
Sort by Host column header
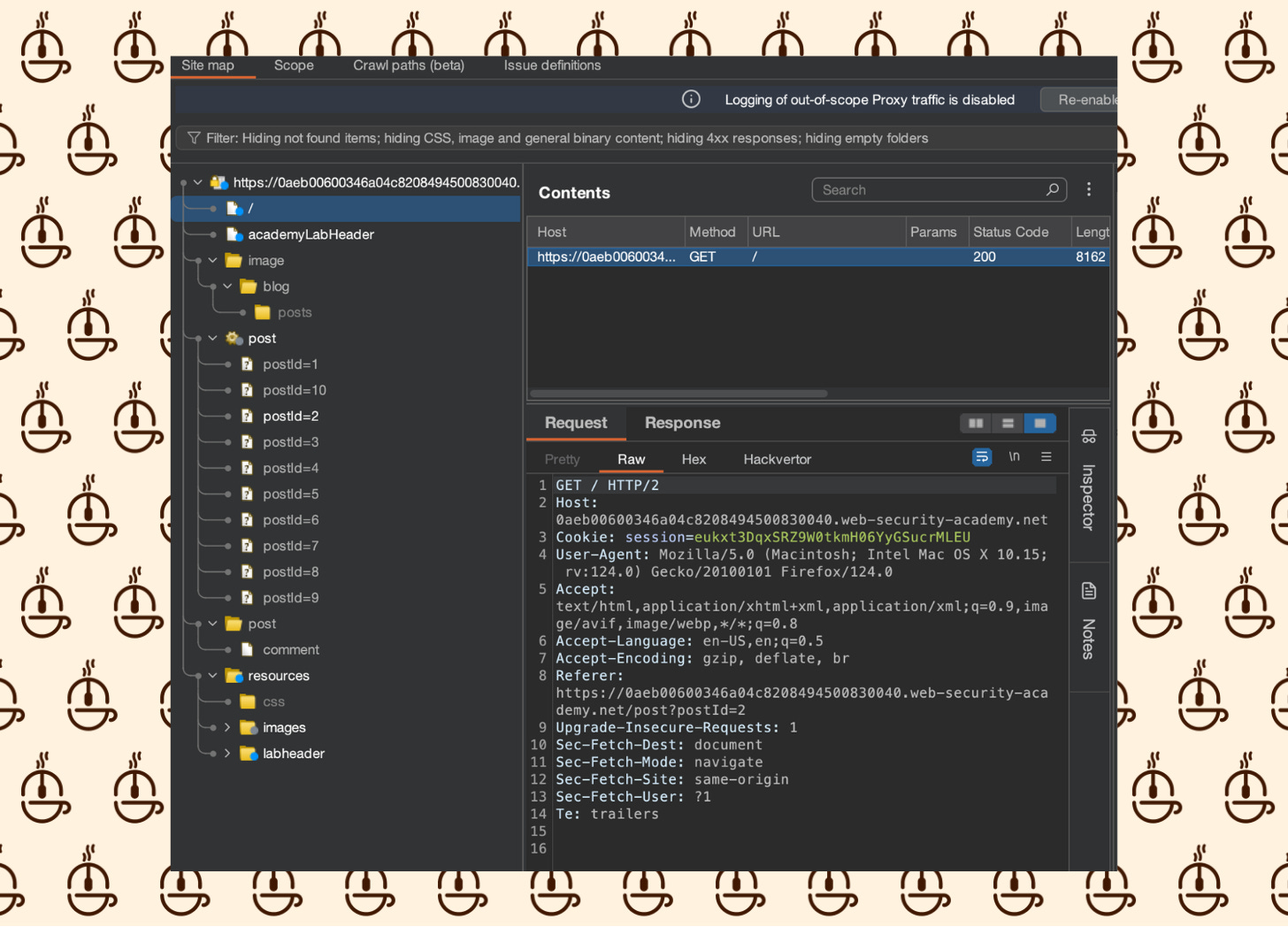click(606, 232)
